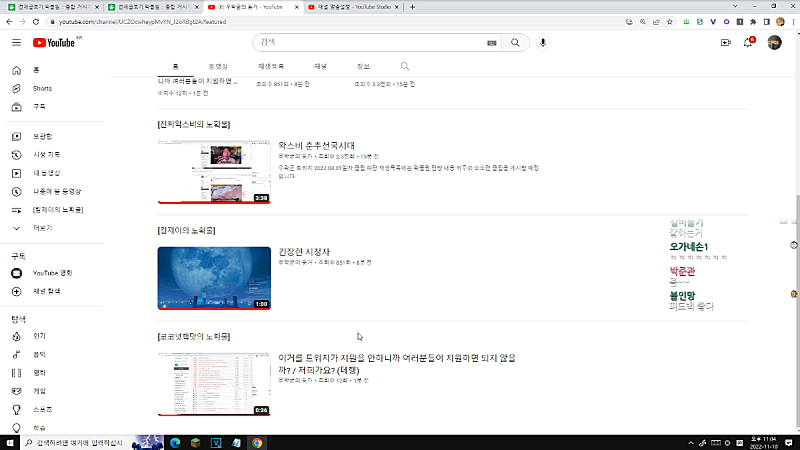This screenshot has width=800, height=450.
Task: Toggle the Chrome side panel icon
Action: [766, 22]
